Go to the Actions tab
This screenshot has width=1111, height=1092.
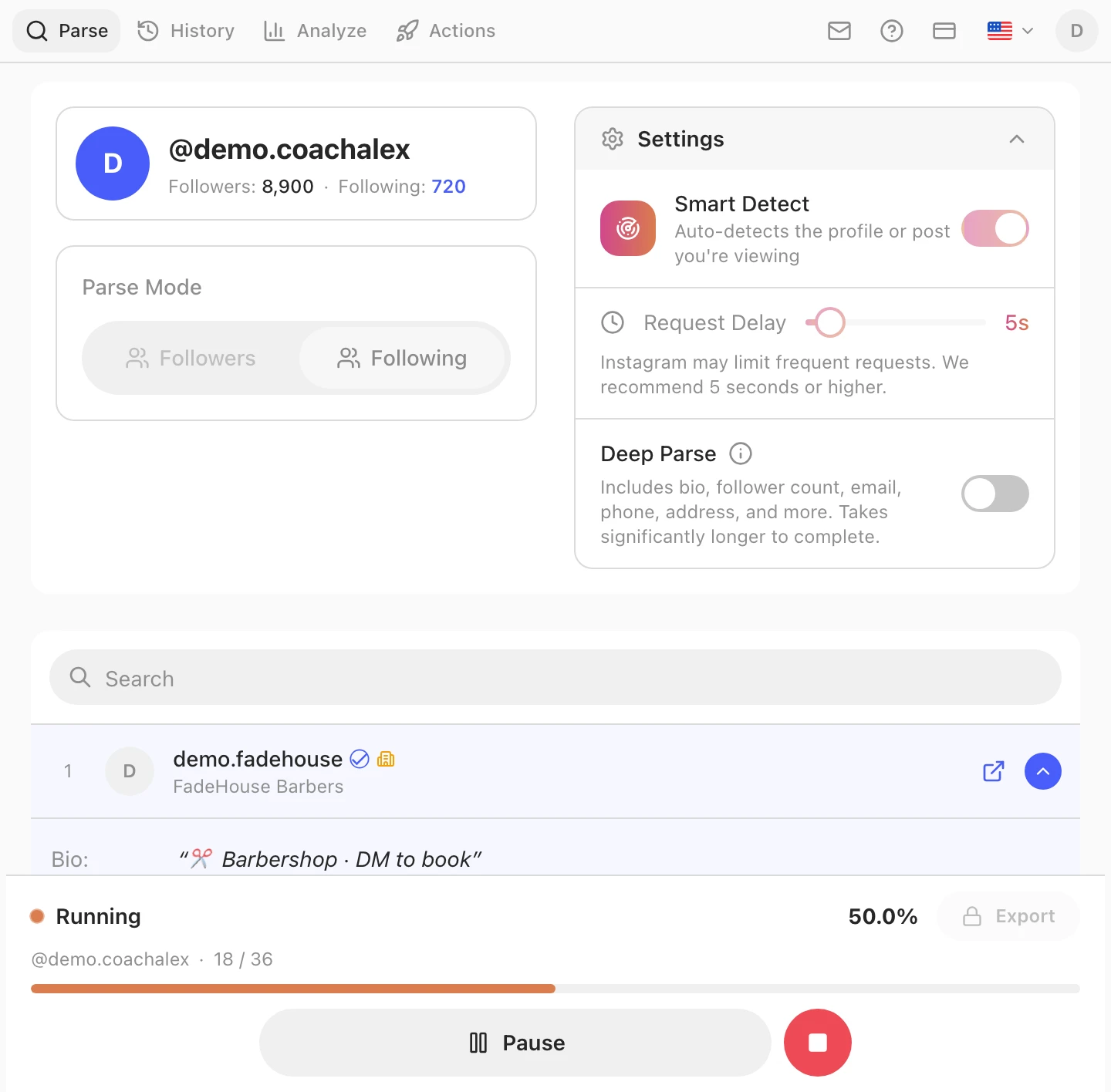click(445, 31)
